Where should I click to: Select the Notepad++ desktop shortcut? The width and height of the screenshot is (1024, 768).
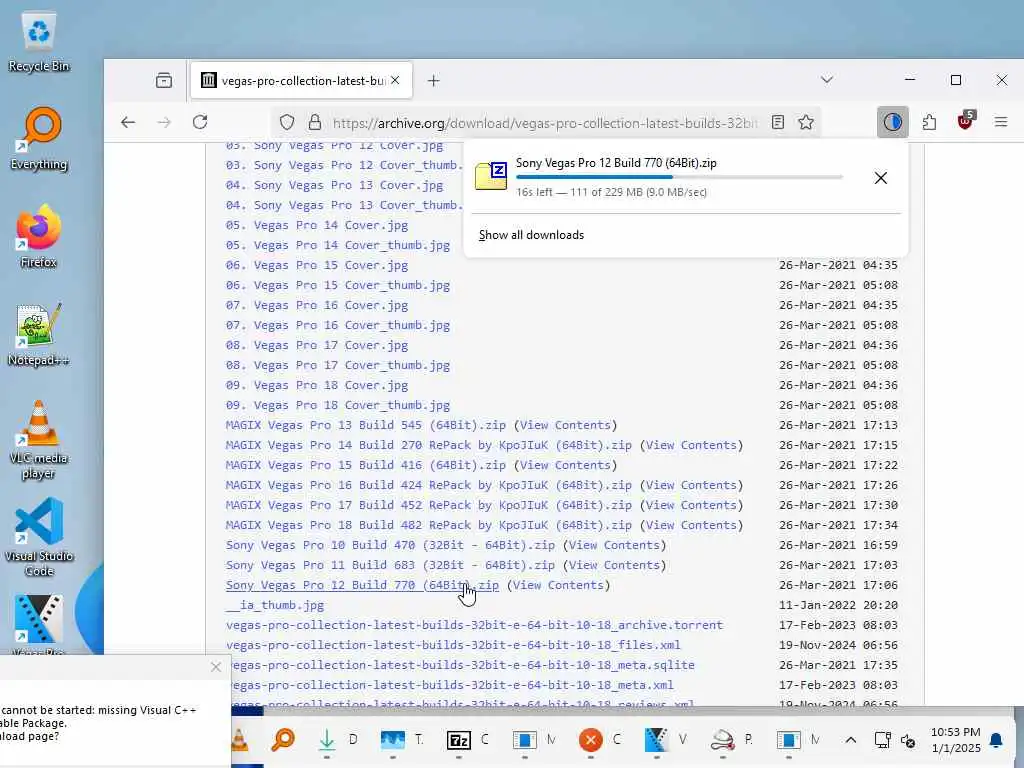(x=39, y=334)
